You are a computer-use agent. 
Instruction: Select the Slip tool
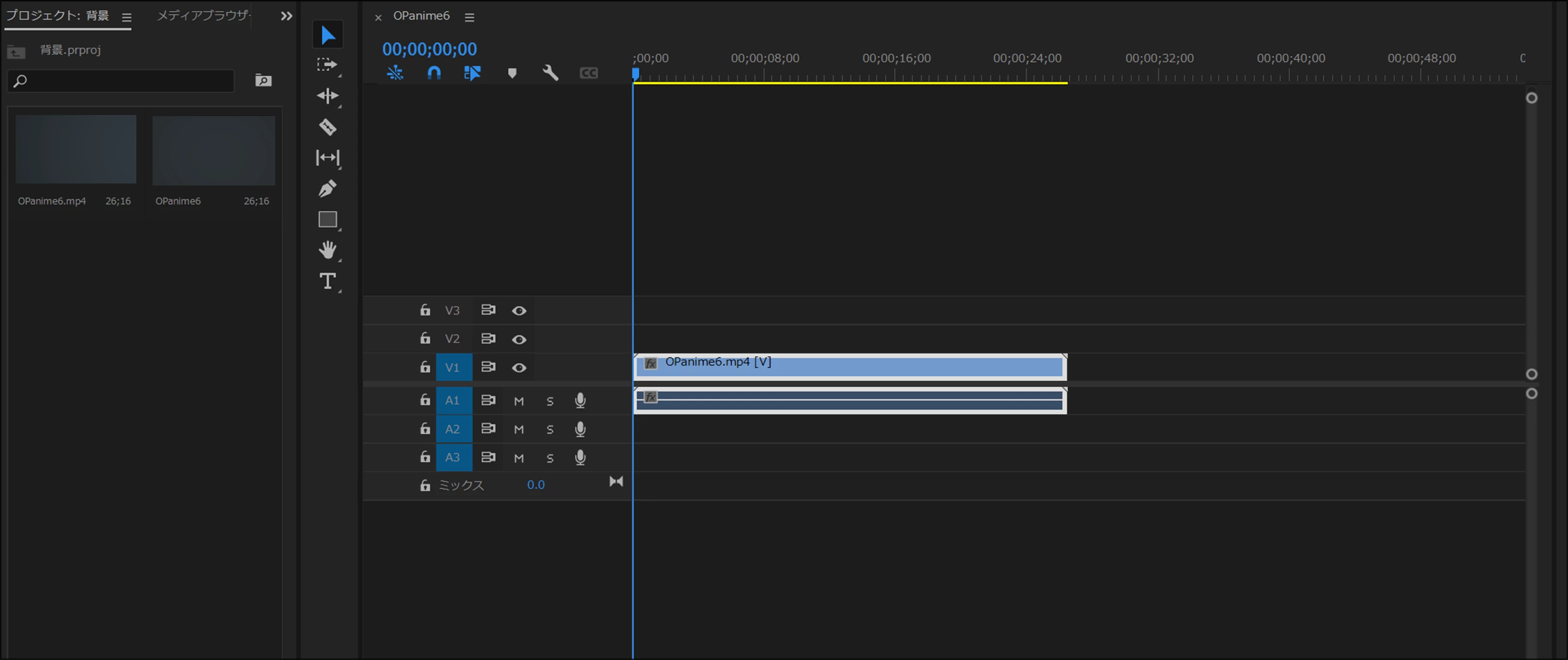coord(327,158)
